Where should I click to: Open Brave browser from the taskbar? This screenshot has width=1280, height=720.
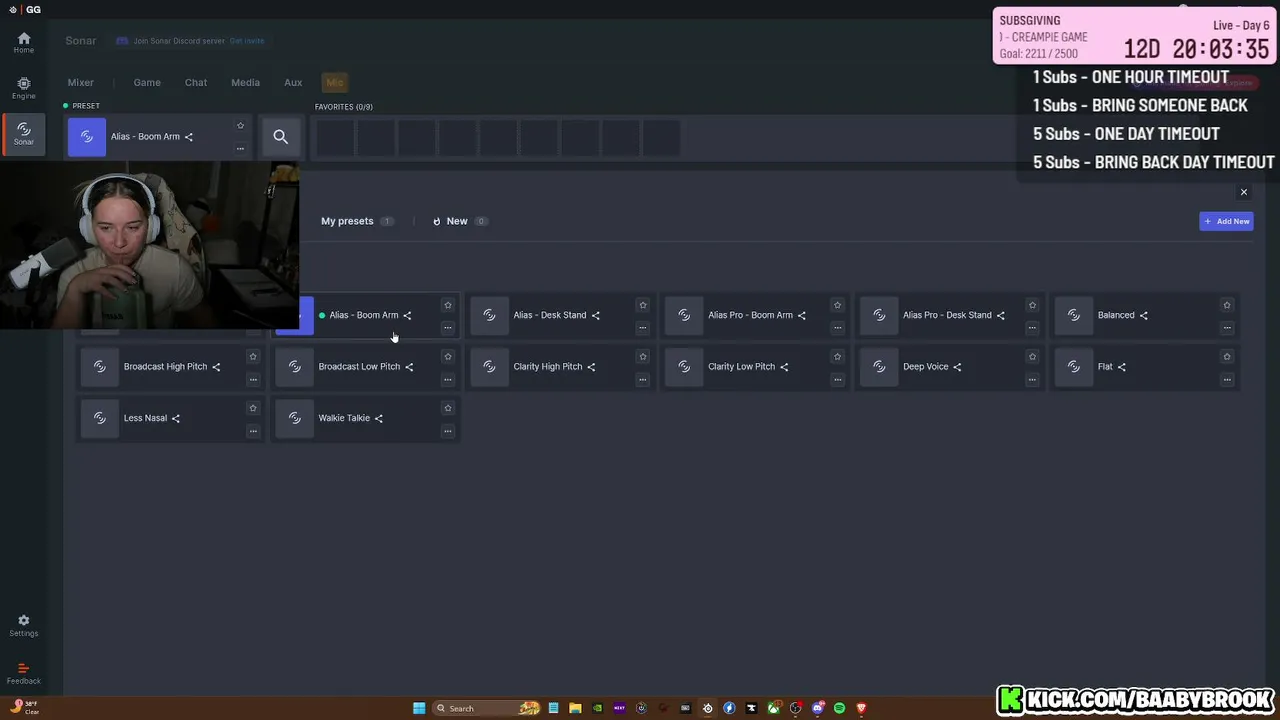[861, 708]
